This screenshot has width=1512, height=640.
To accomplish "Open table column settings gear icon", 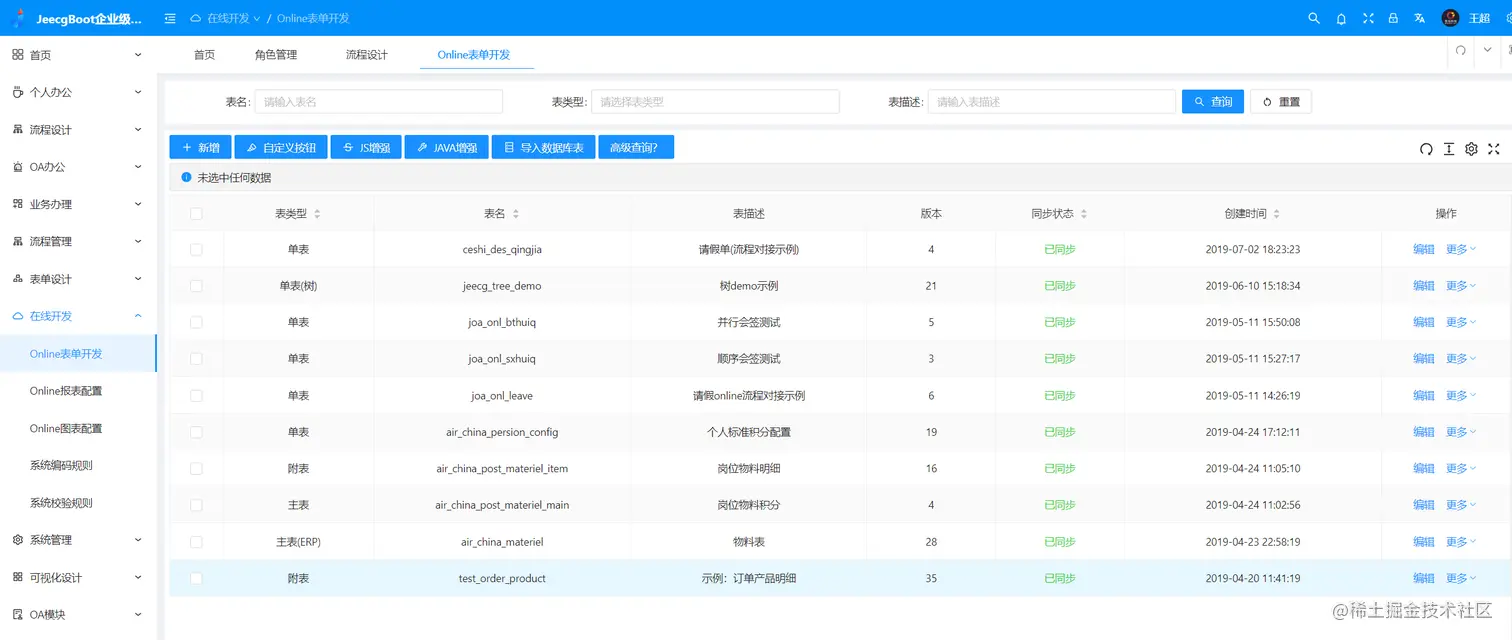I will coord(1471,149).
